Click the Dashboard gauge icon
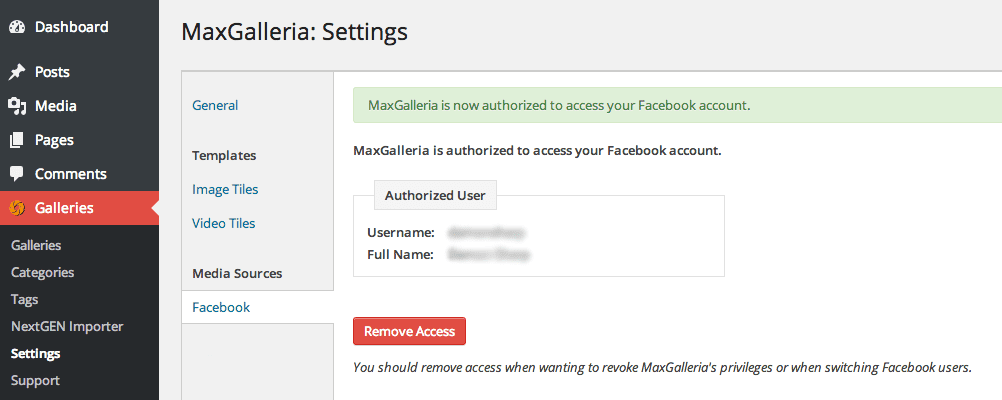 pyautogui.click(x=17, y=27)
